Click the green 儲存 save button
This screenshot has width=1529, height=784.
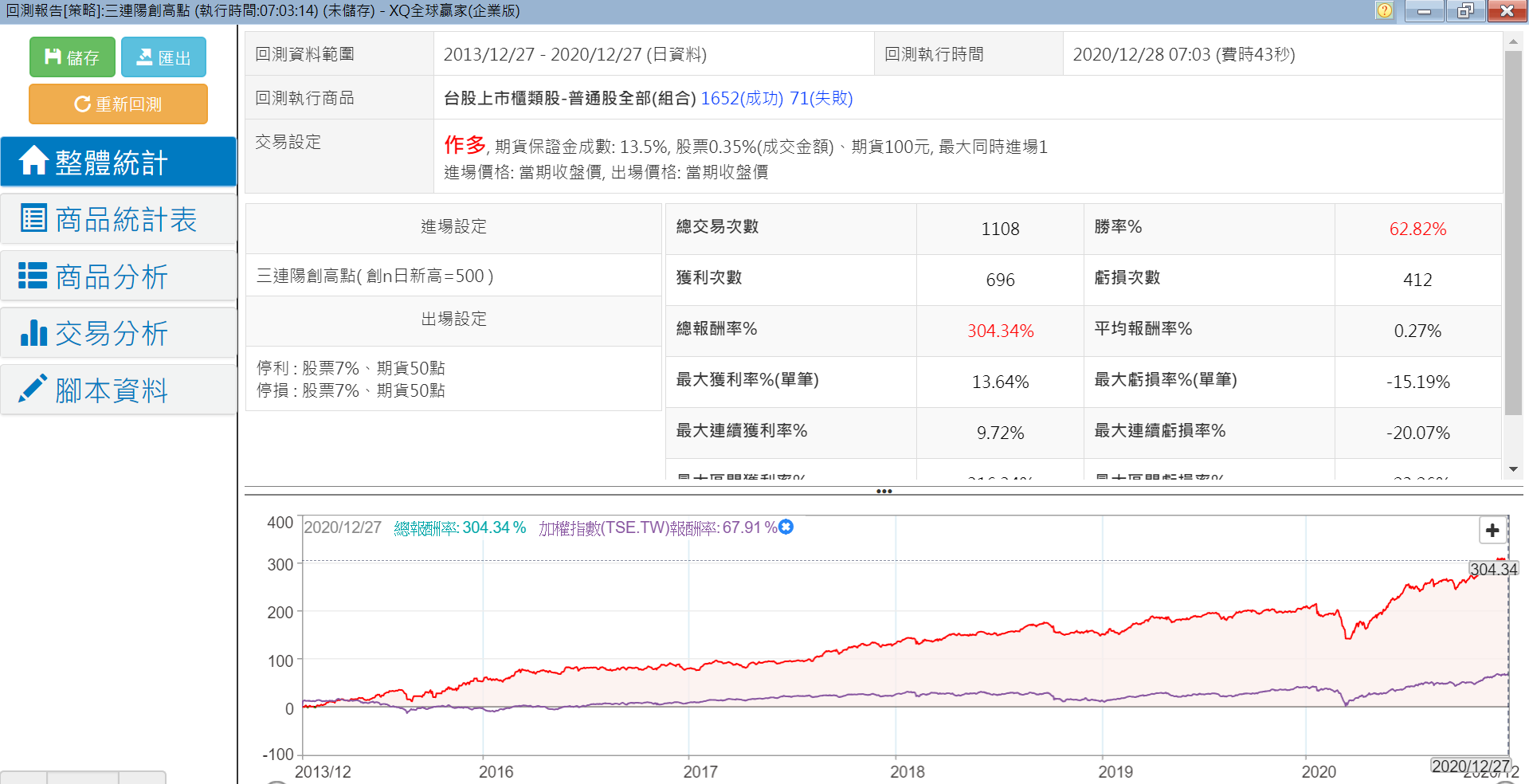[73, 57]
